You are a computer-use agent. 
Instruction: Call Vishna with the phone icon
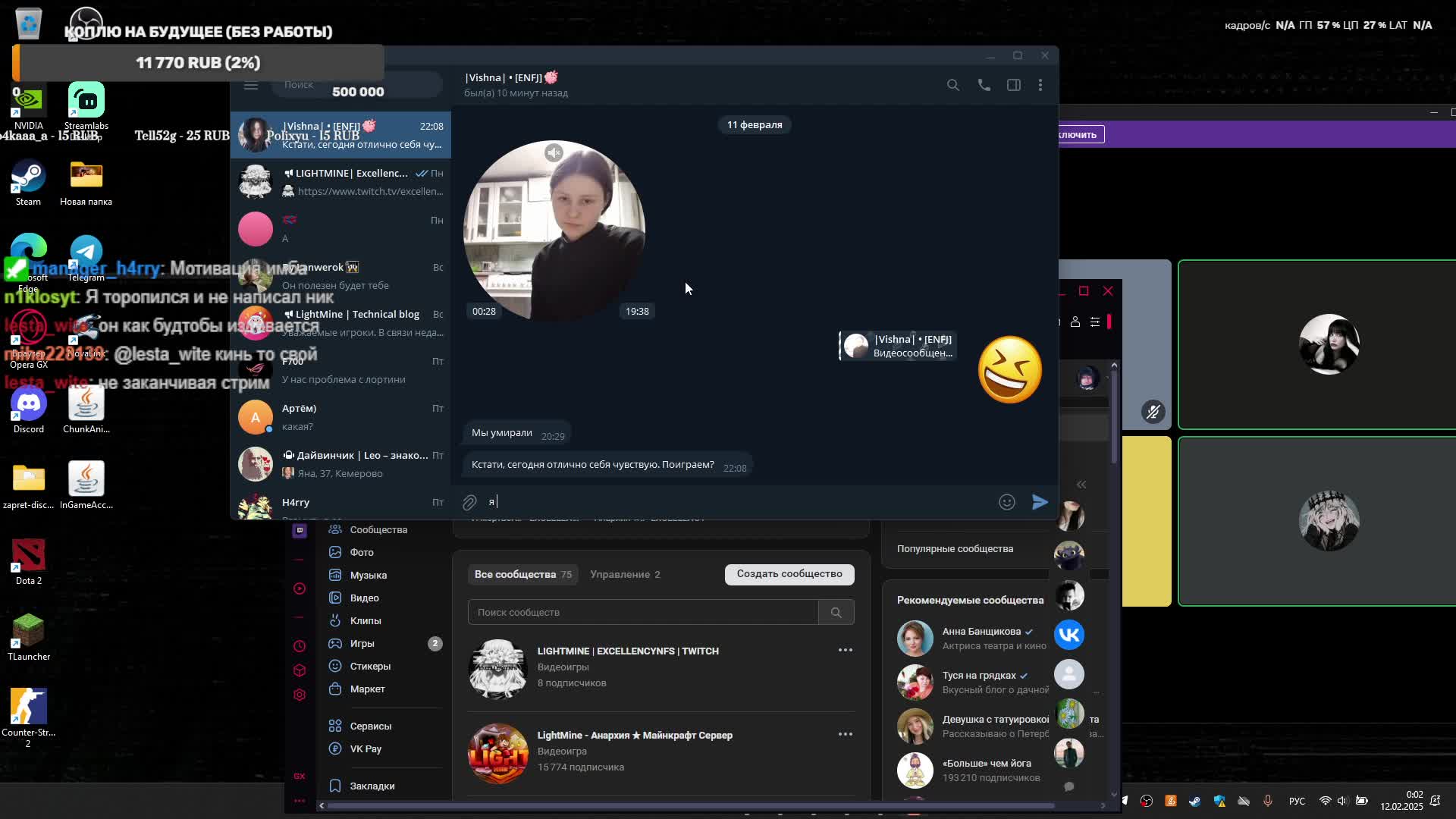[984, 85]
